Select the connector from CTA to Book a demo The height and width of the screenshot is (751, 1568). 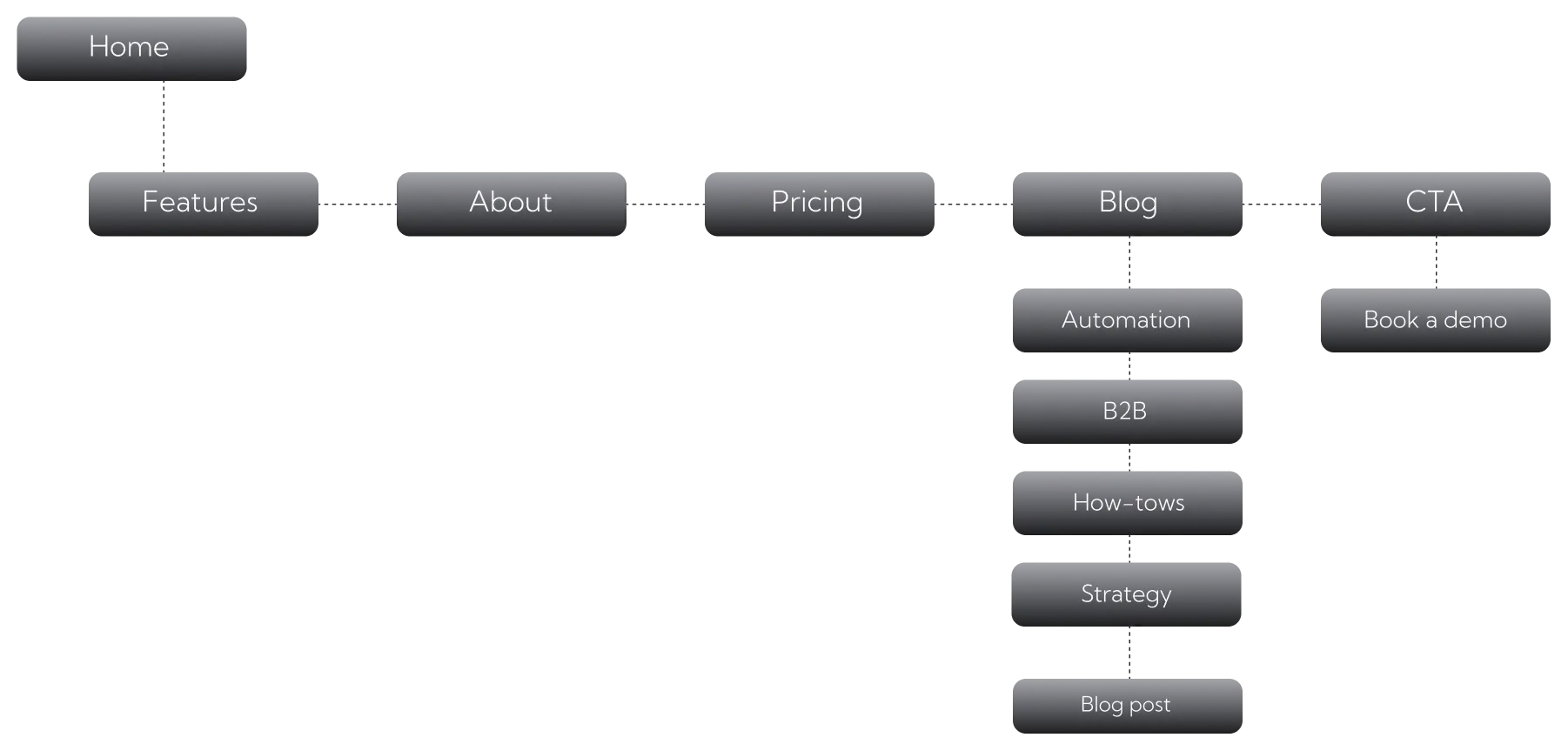(1437, 261)
